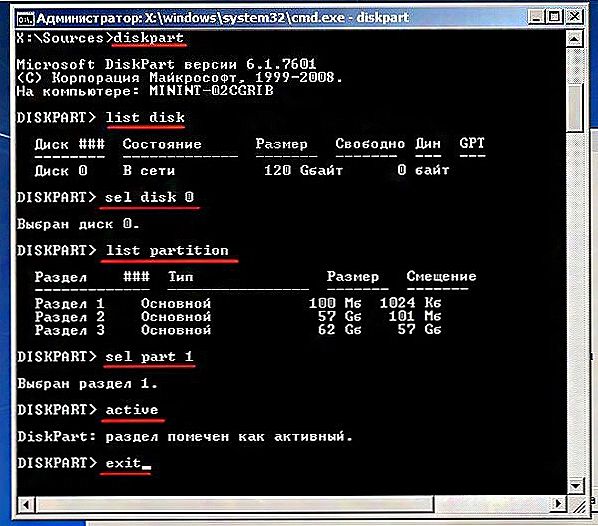Screen dimensions: 598x526
Task: Click the vertical scrollbar up arrow
Action: coord(575,39)
